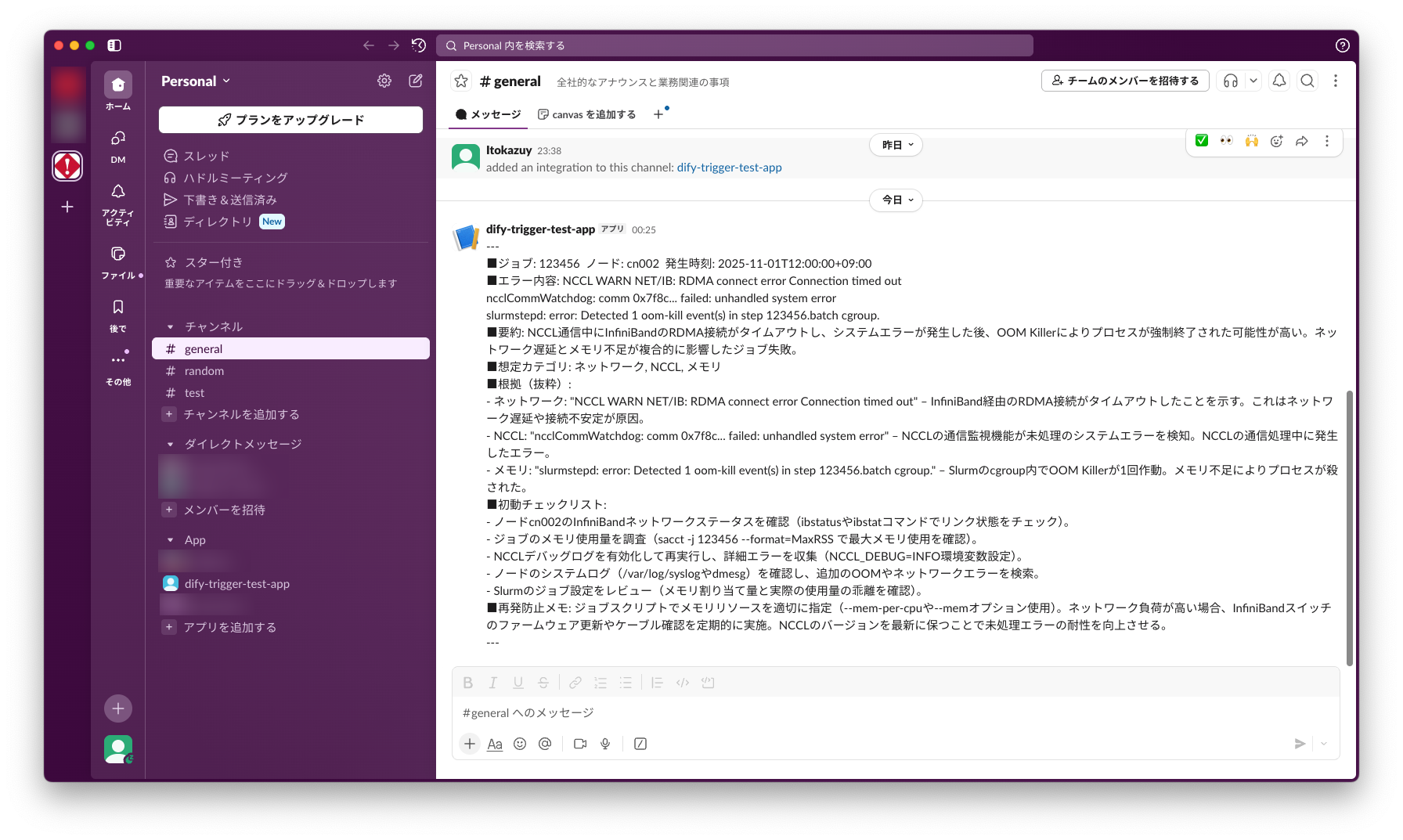
Task: Open the 昨日 date dropdown
Action: tap(896, 145)
